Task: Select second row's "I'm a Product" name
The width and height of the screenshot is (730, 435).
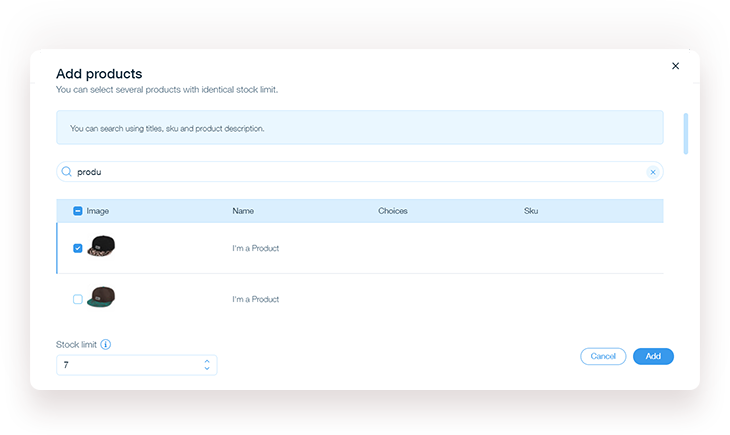Action: [x=256, y=299]
